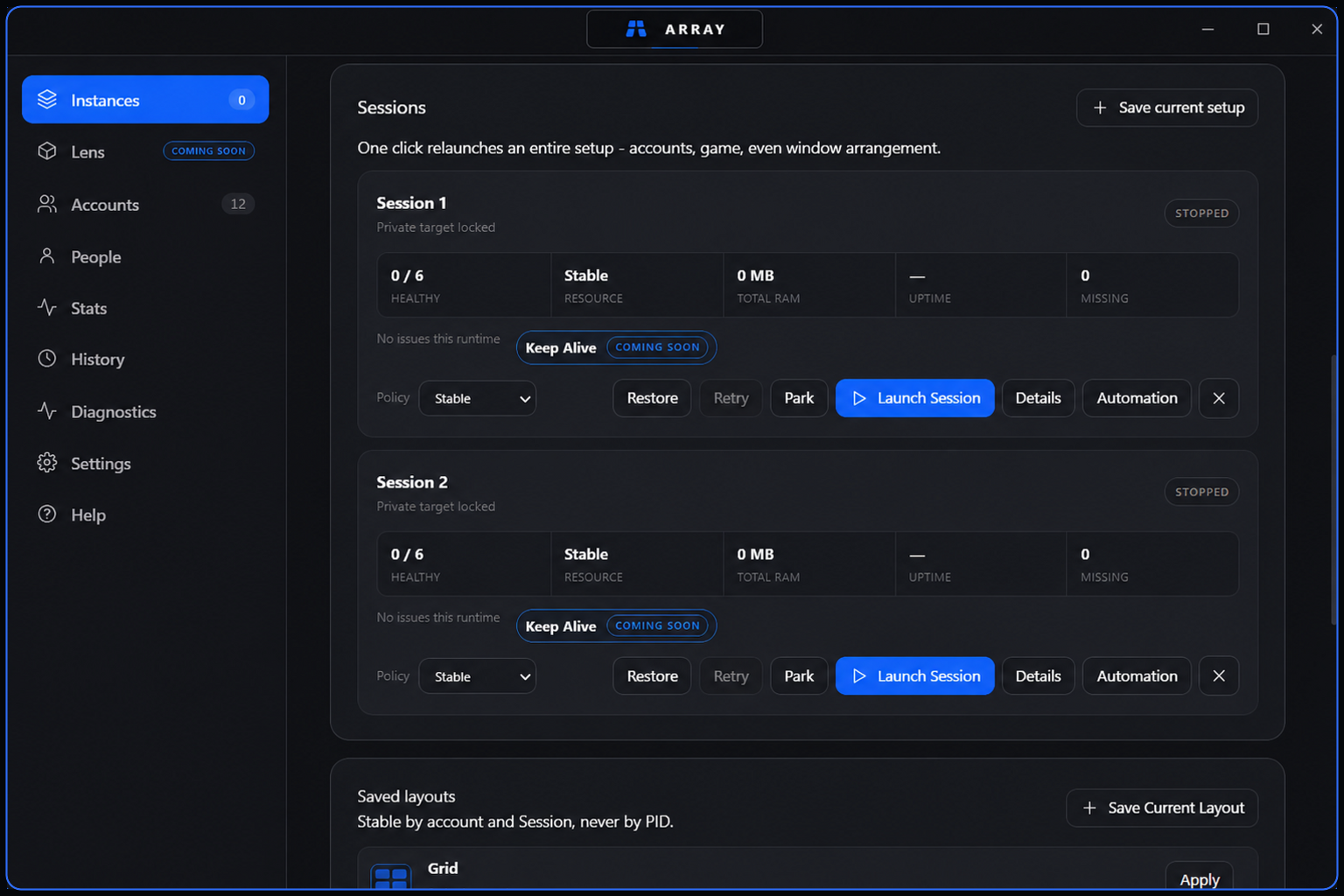Park Session 1
The height and width of the screenshot is (896, 1344).
(799, 398)
